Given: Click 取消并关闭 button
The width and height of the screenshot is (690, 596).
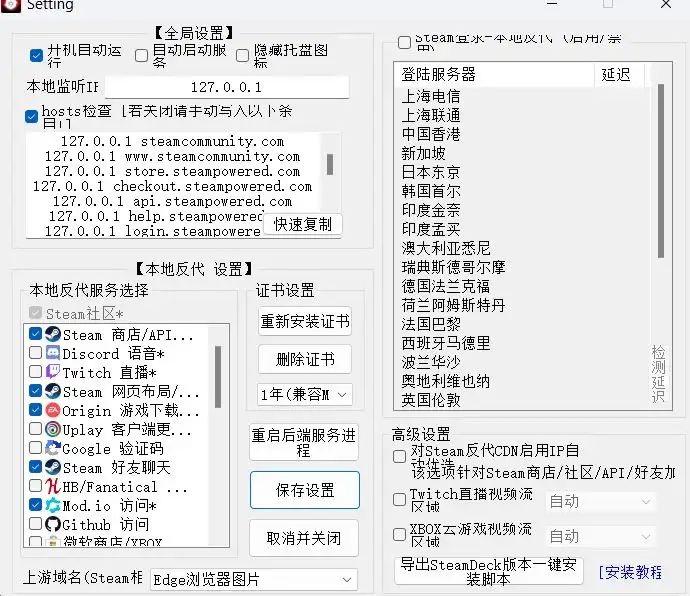Looking at the screenshot, I should click(304, 538).
